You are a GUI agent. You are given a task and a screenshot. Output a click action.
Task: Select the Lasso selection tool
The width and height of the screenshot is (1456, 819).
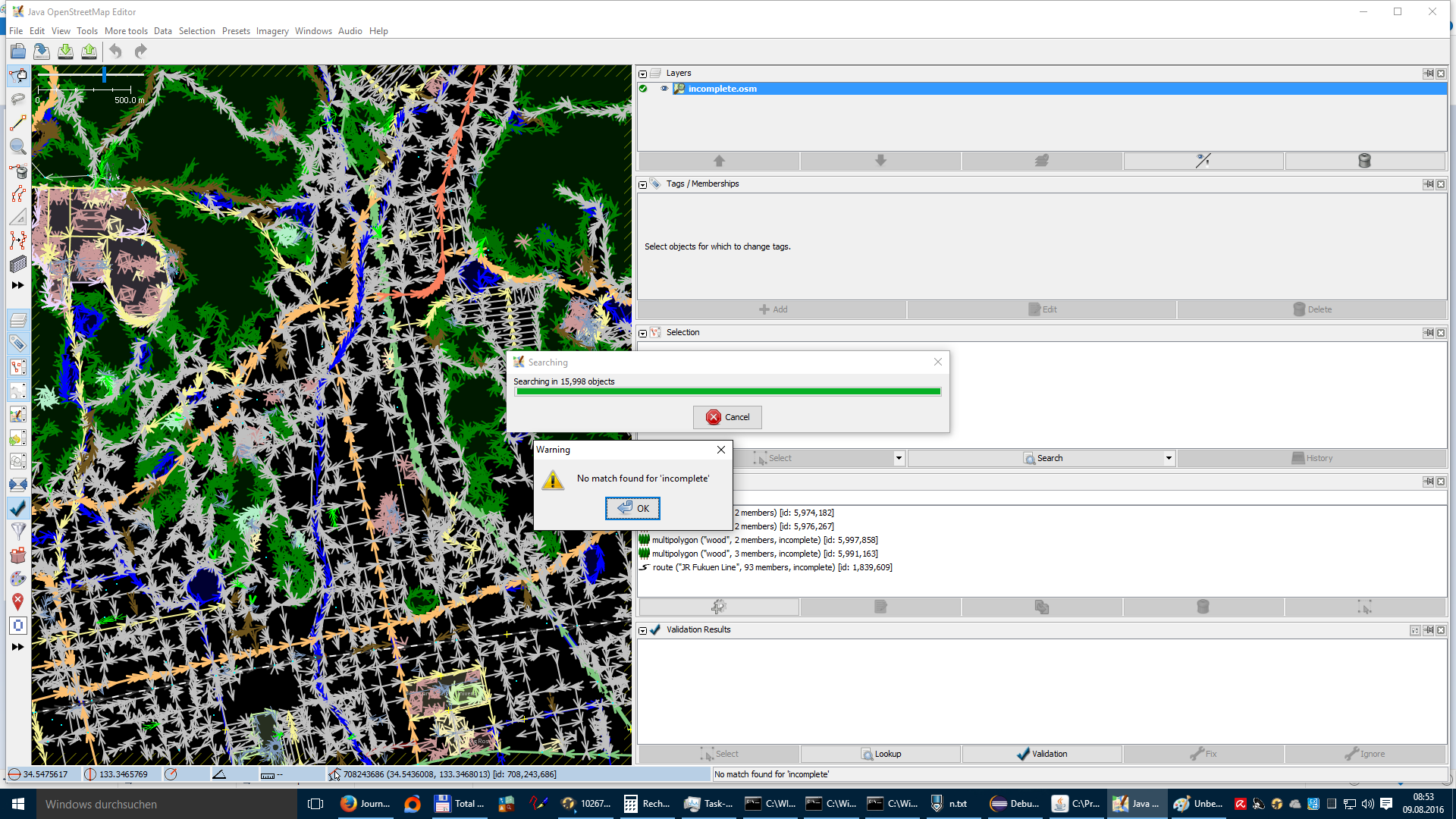pos(18,99)
